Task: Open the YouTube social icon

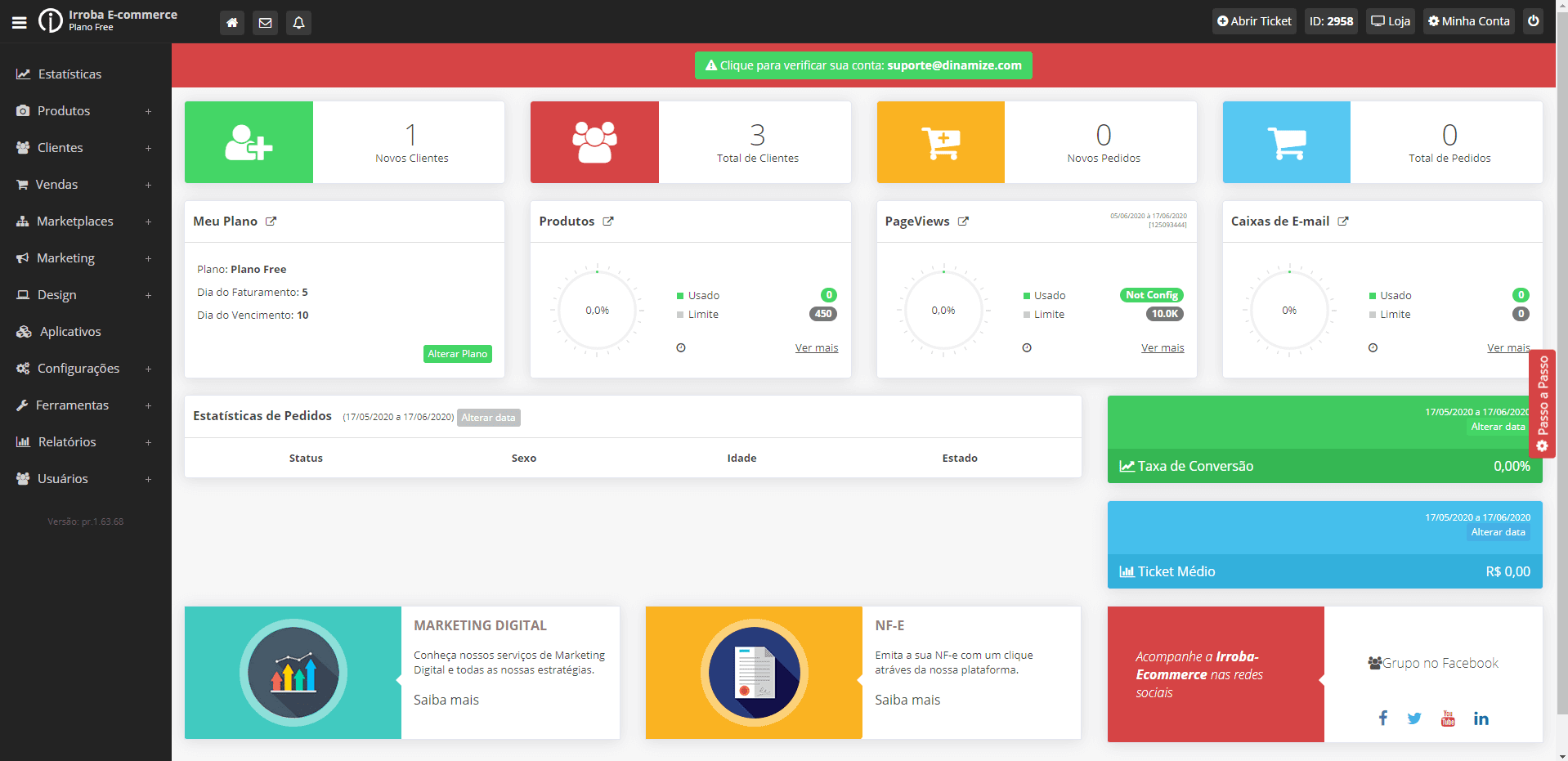Action: [1448, 718]
